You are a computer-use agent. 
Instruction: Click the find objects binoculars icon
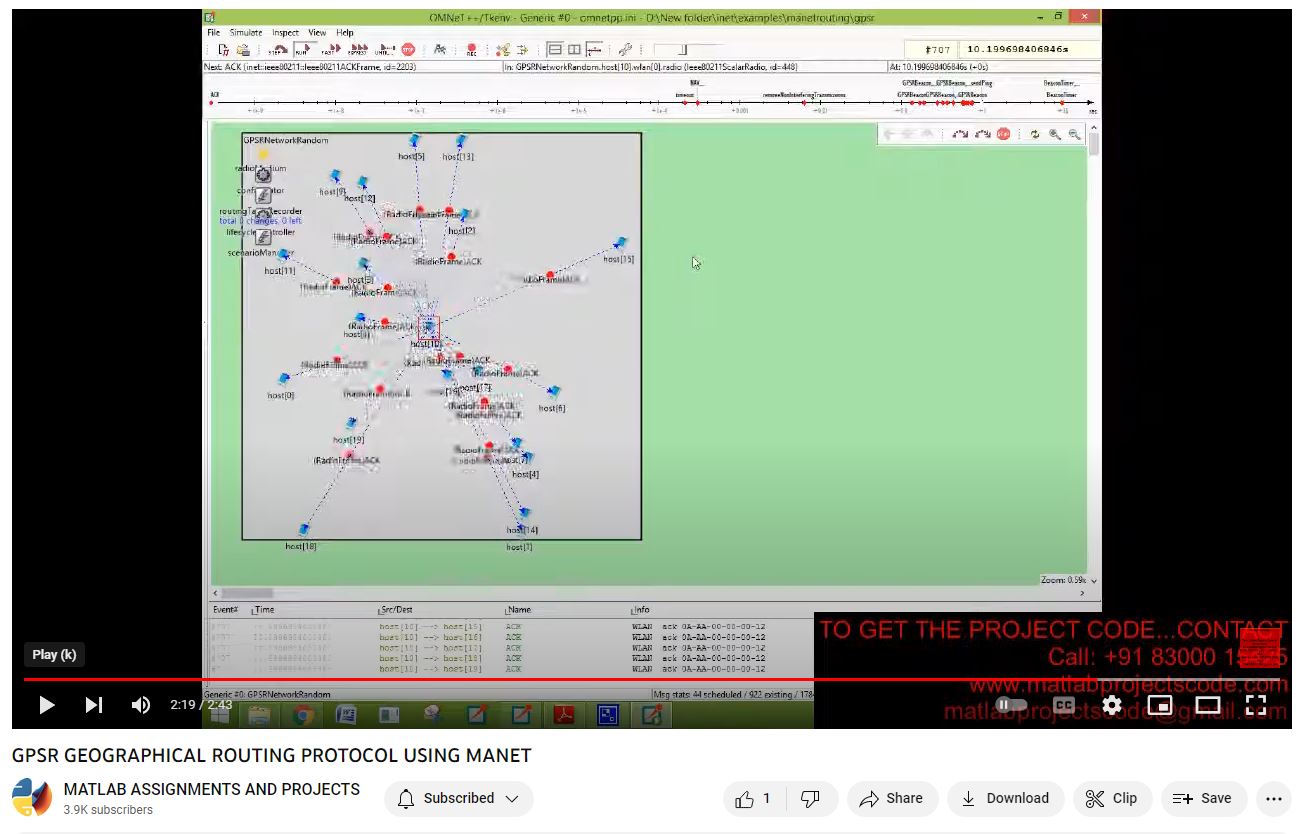pos(439,49)
